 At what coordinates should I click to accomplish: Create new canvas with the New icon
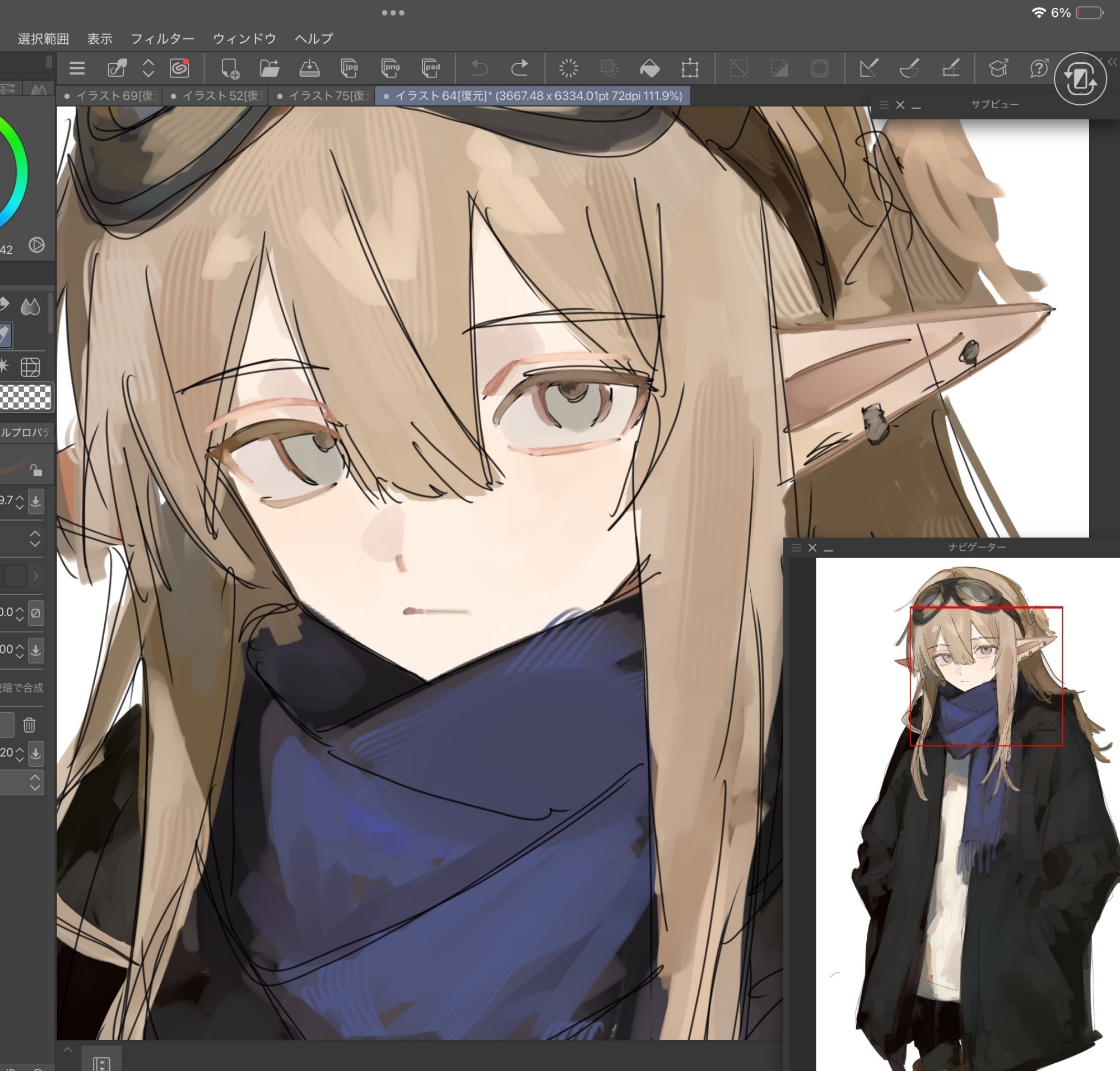230,68
